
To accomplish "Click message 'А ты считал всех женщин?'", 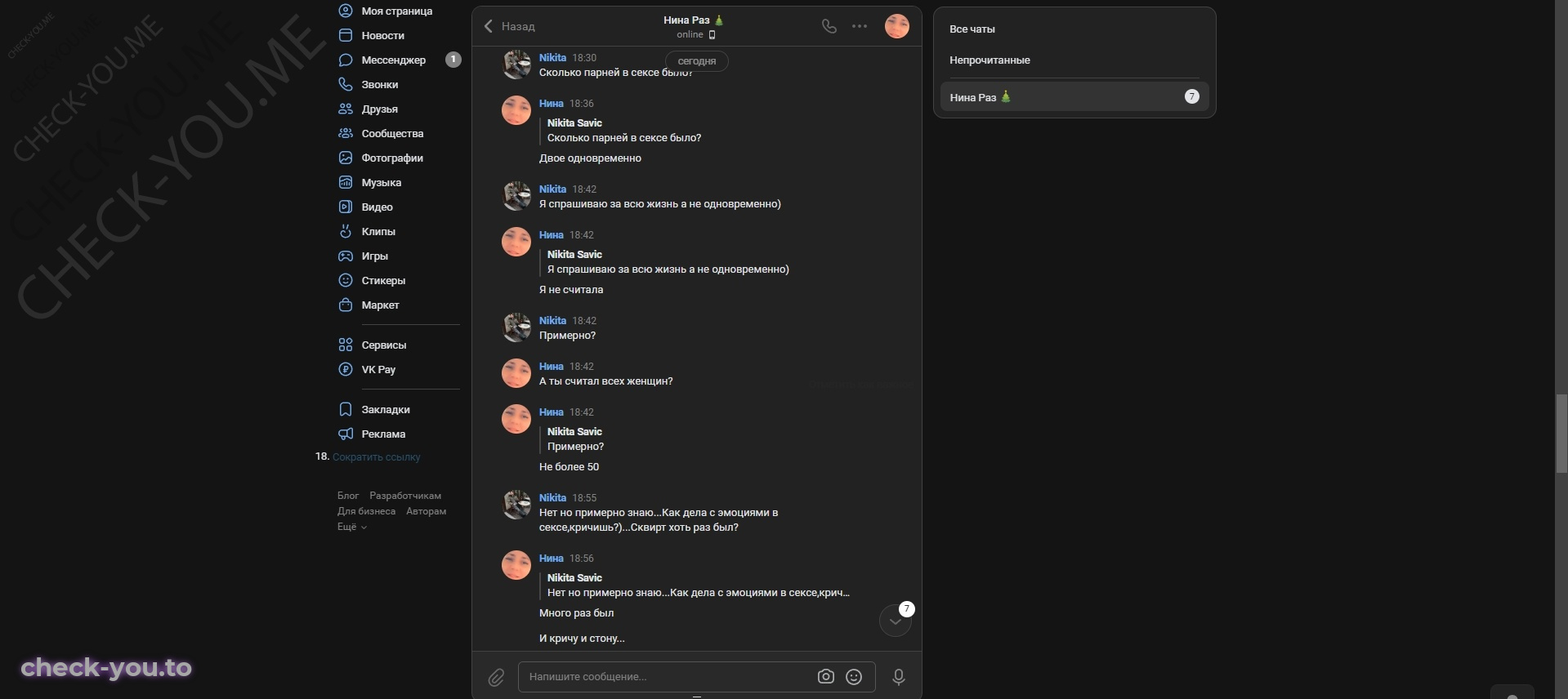I will click(606, 381).
